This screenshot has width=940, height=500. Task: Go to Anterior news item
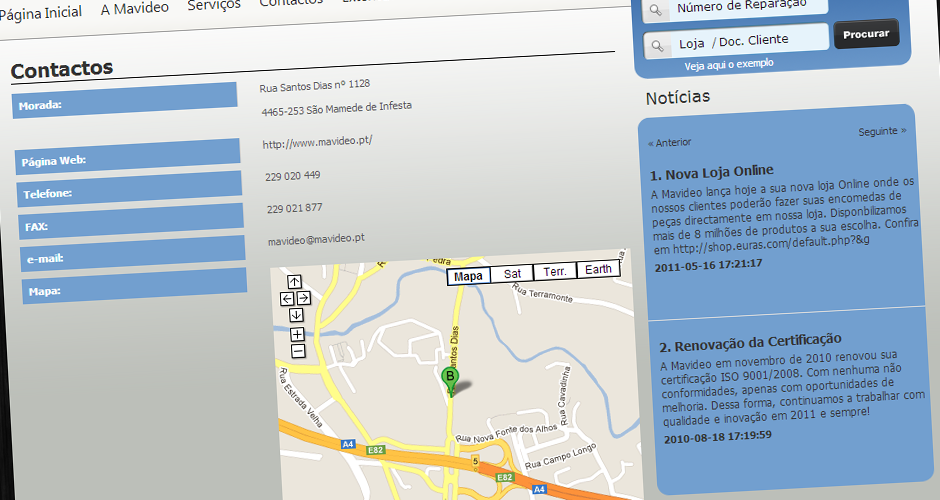[669, 143]
